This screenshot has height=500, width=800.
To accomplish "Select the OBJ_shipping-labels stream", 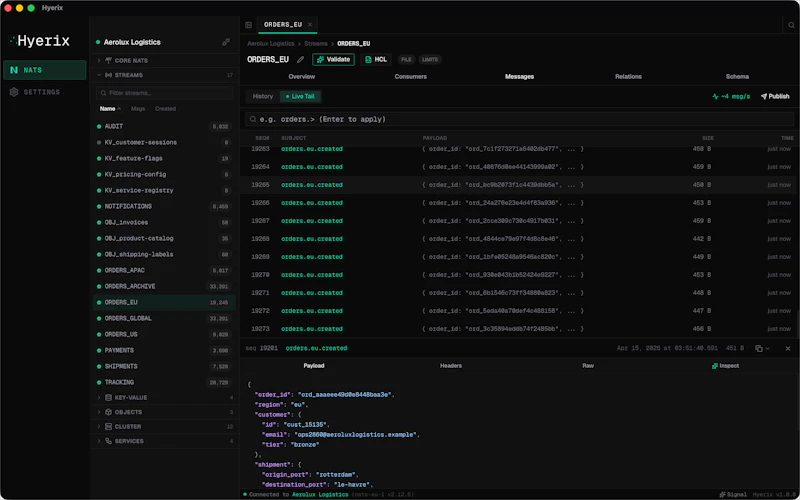I will [164, 254].
